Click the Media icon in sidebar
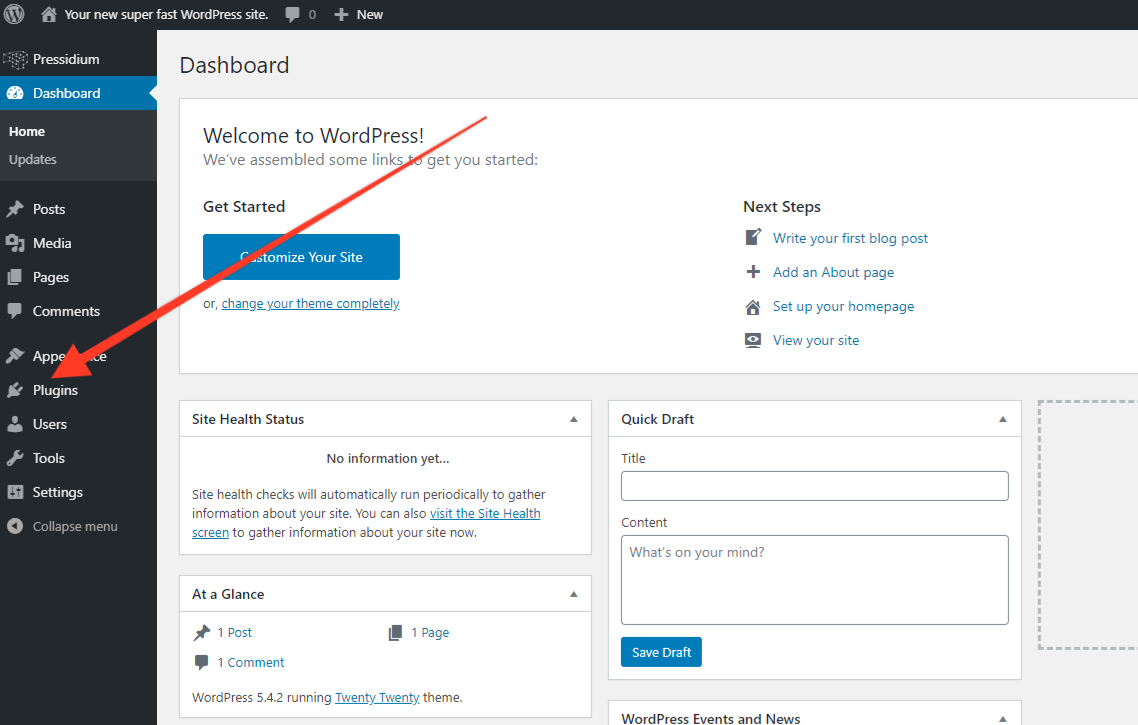This screenshot has height=725, width=1138. 15,243
